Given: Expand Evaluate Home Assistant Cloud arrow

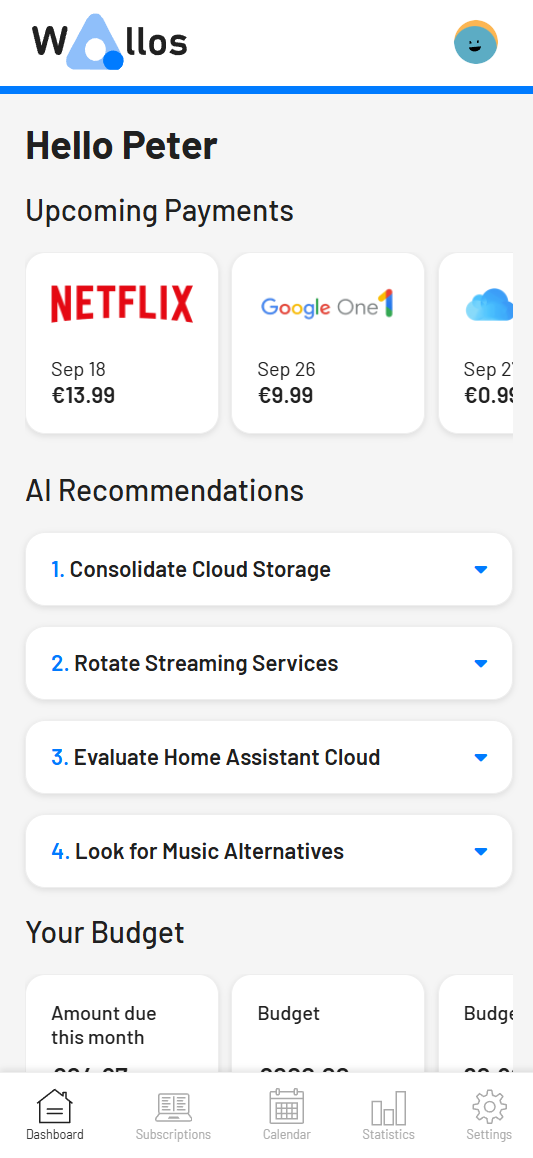Looking at the screenshot, I should (x=481, y=757).
